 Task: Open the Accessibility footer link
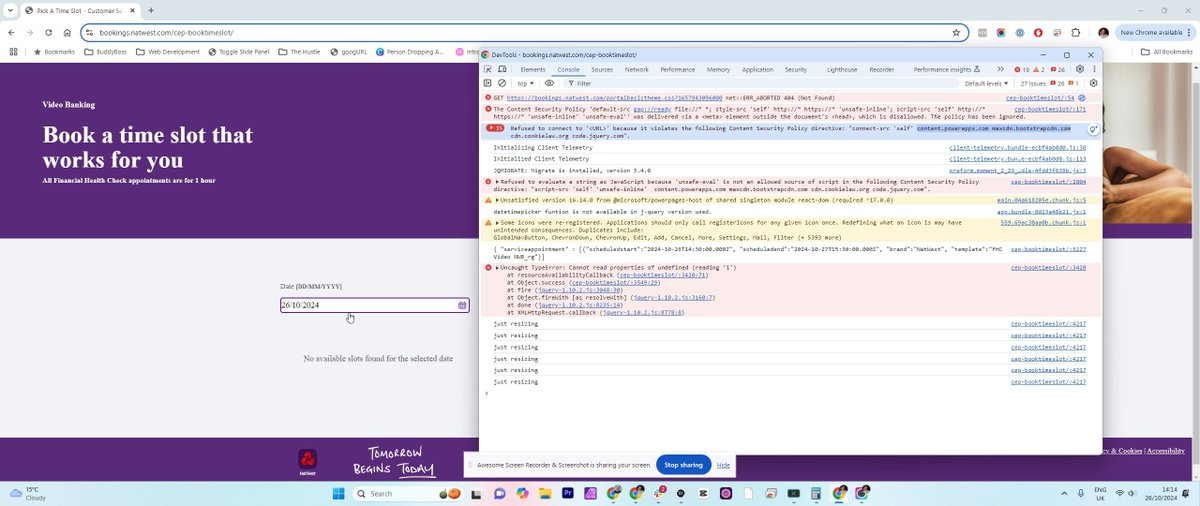tap(1166, 451)
